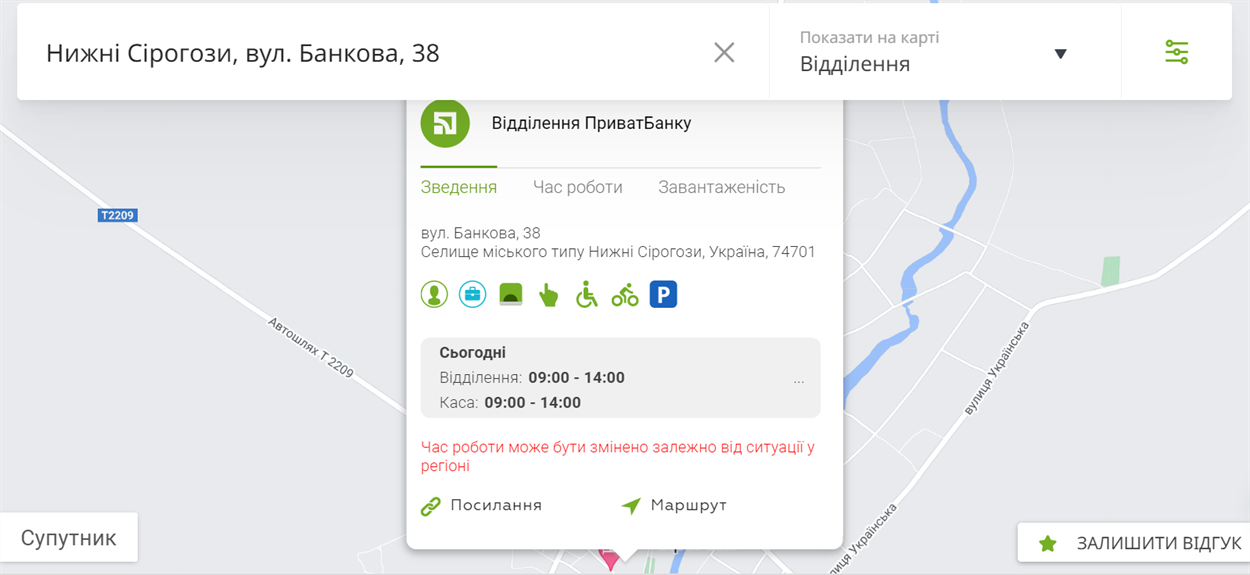Click the bicycle parking icon
Screen dimensions: 1250x575
tap(625, 294)
